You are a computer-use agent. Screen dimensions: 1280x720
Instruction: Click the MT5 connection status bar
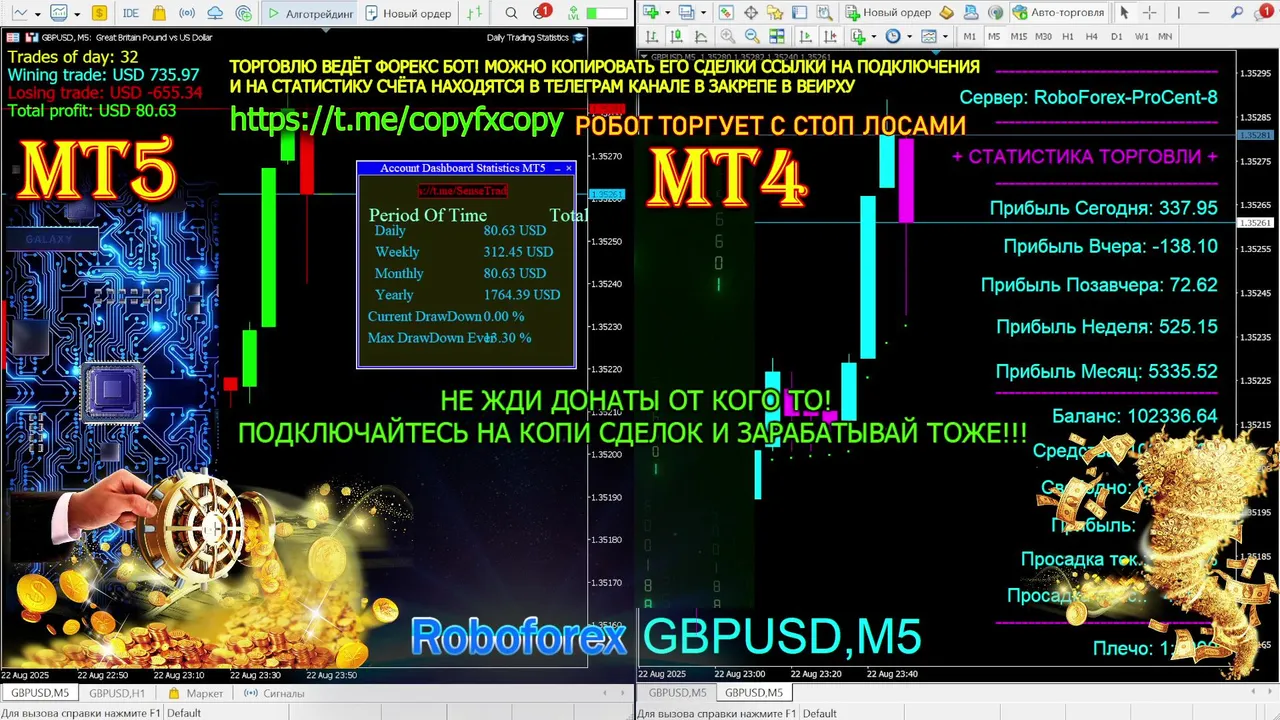pyautogui.click(x=606, y=13)
